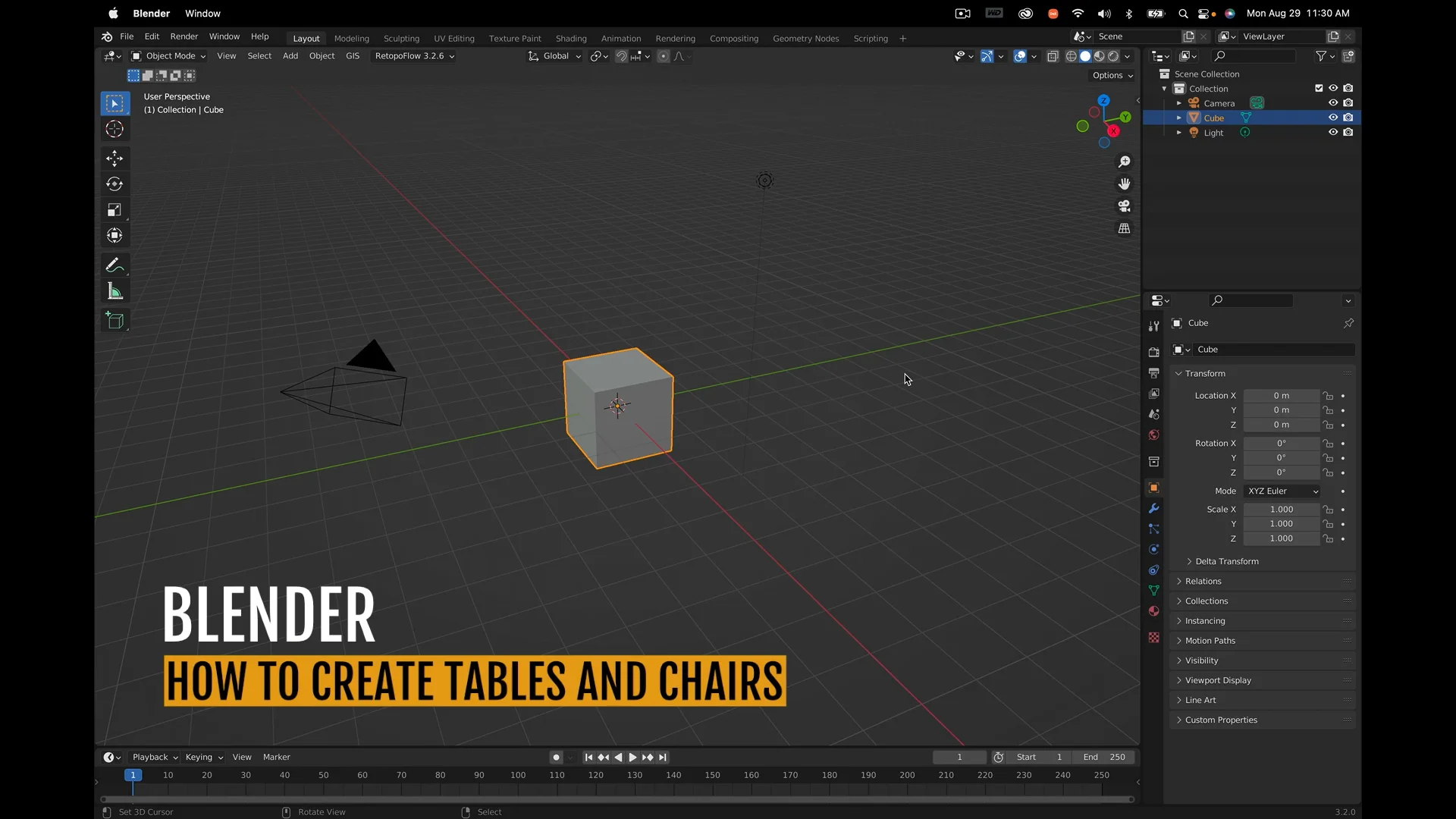1456x819 pixels.
Task: Select the Measure tool
Action: (115, 291)
